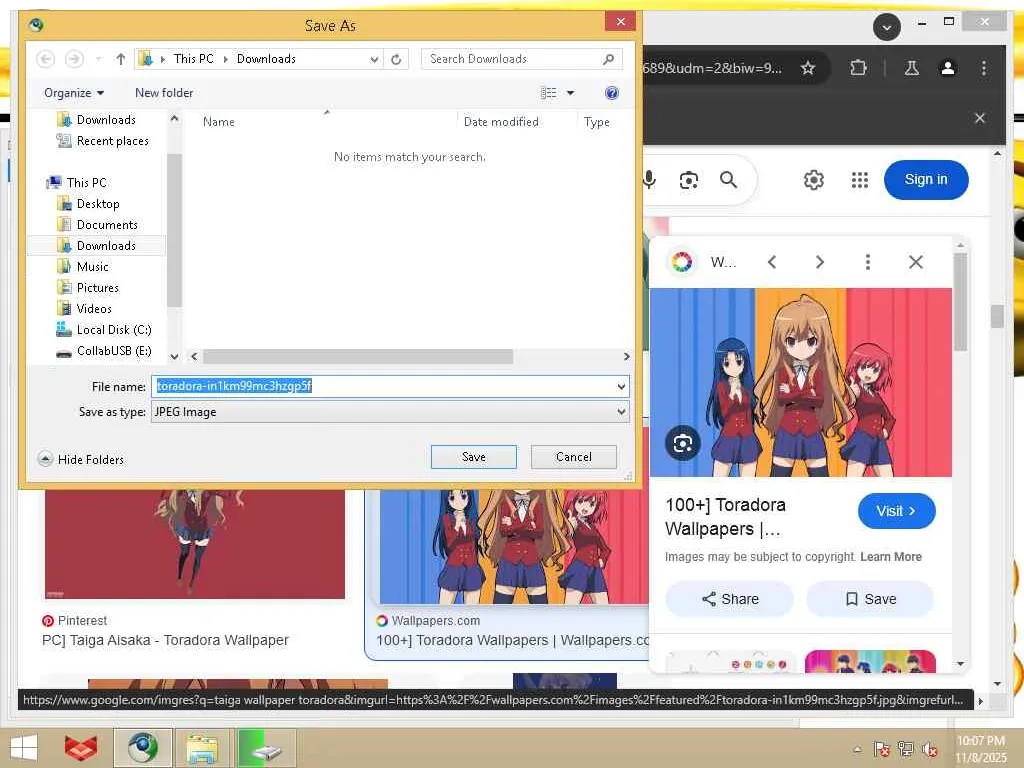Open Chrome three-dot menu
The image size is (1024, 768).
[x=984, y=68]
